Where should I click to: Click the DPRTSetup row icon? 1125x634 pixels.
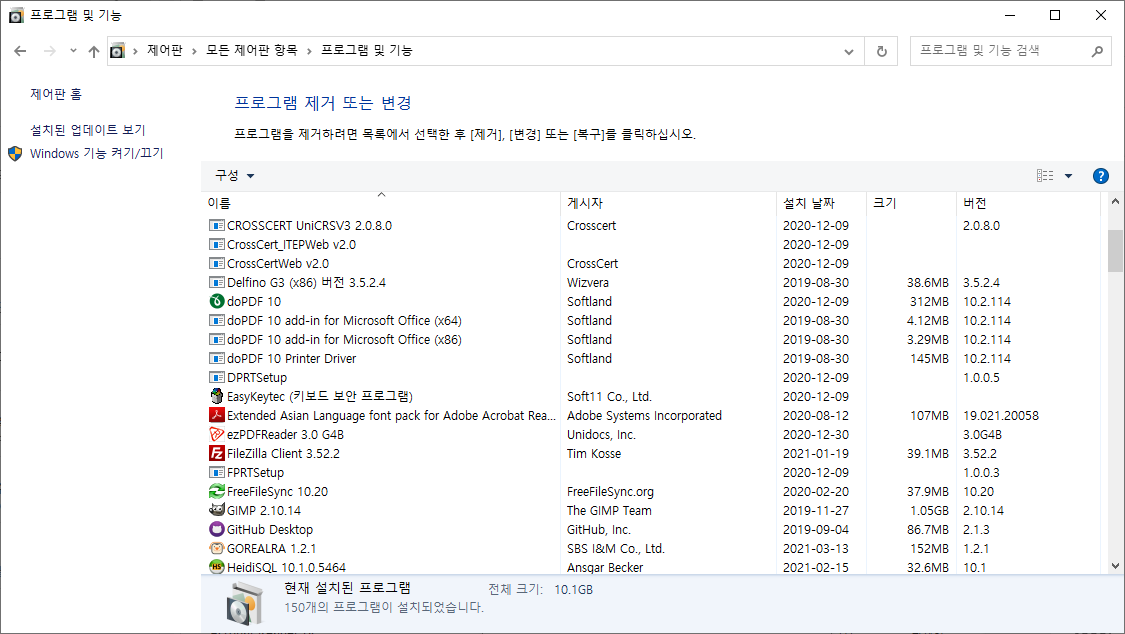click(217, 377)
